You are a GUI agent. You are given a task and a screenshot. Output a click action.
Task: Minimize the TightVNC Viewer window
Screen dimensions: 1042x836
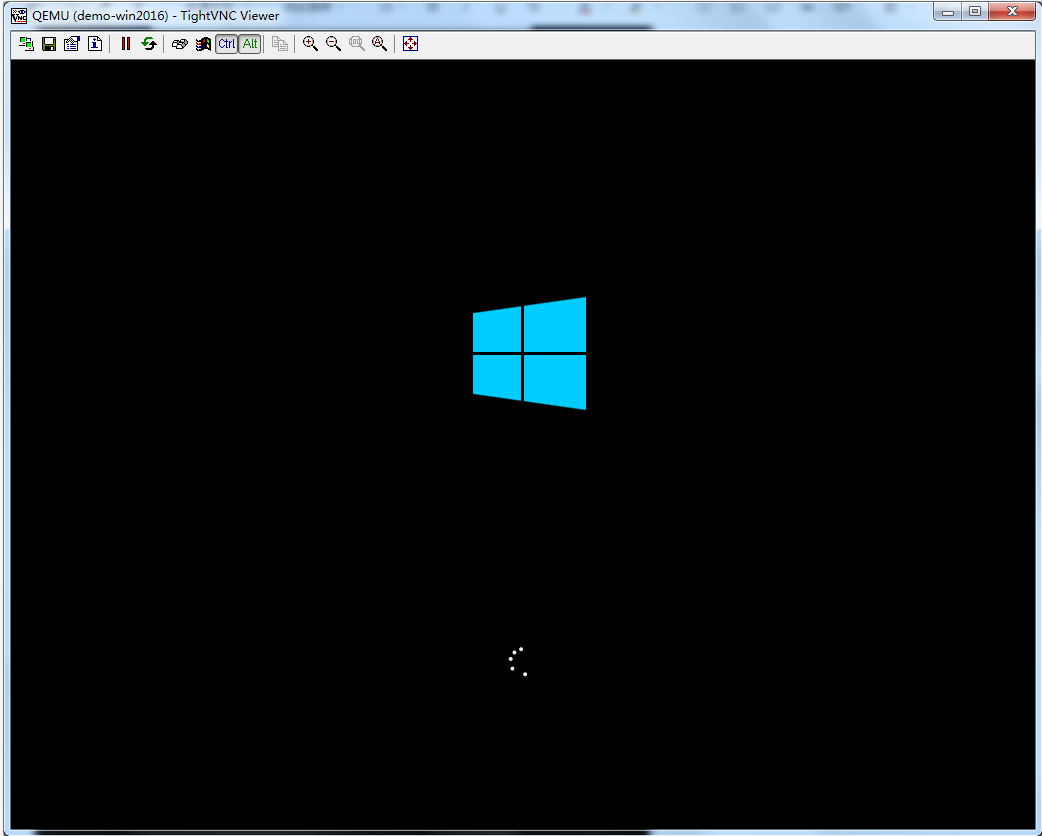click(948, 11)
